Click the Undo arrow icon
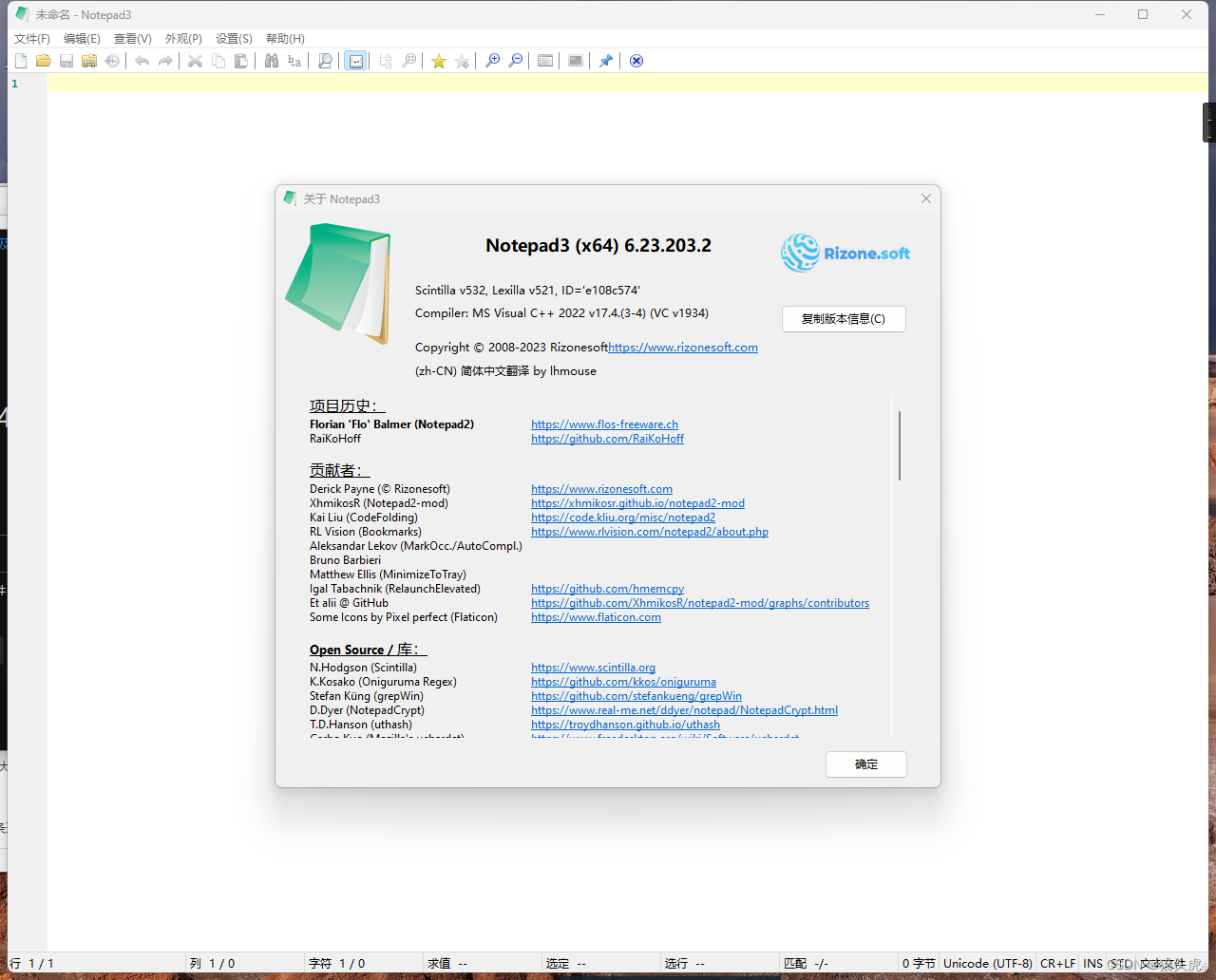 (142, 61)
